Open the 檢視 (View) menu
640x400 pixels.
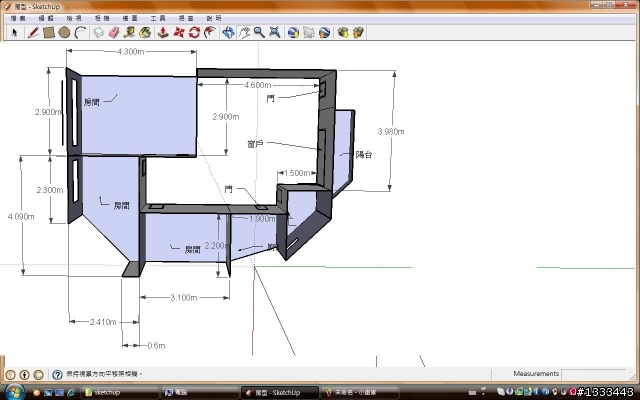(74, 18)
